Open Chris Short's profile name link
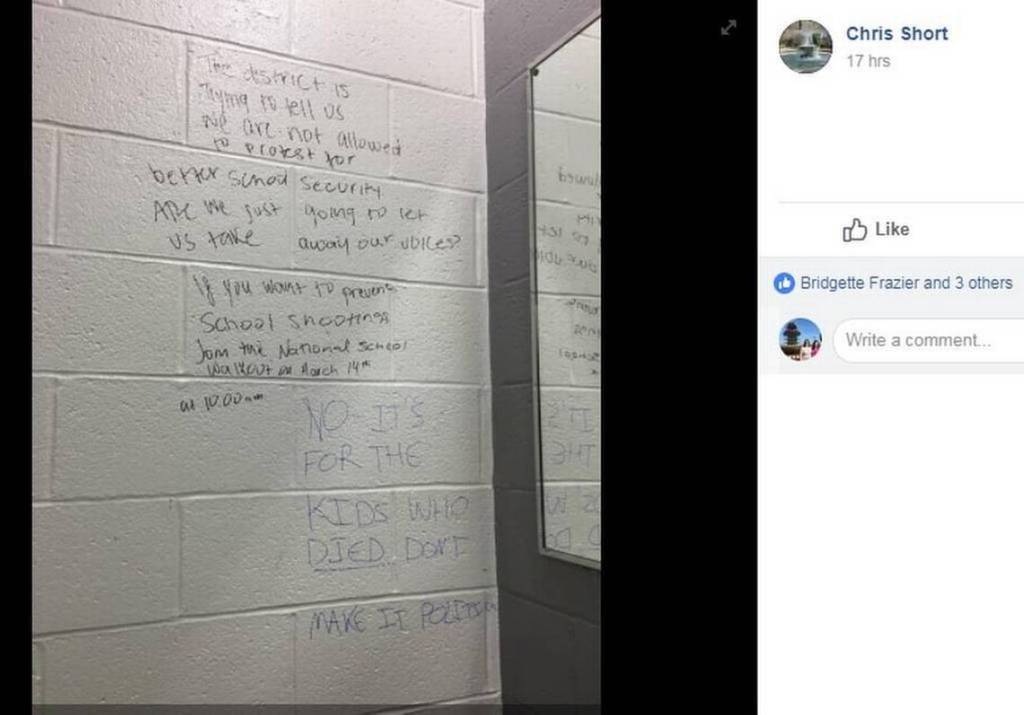The width and height of the screenshot is (1024, 715). (x=897, y=34)
